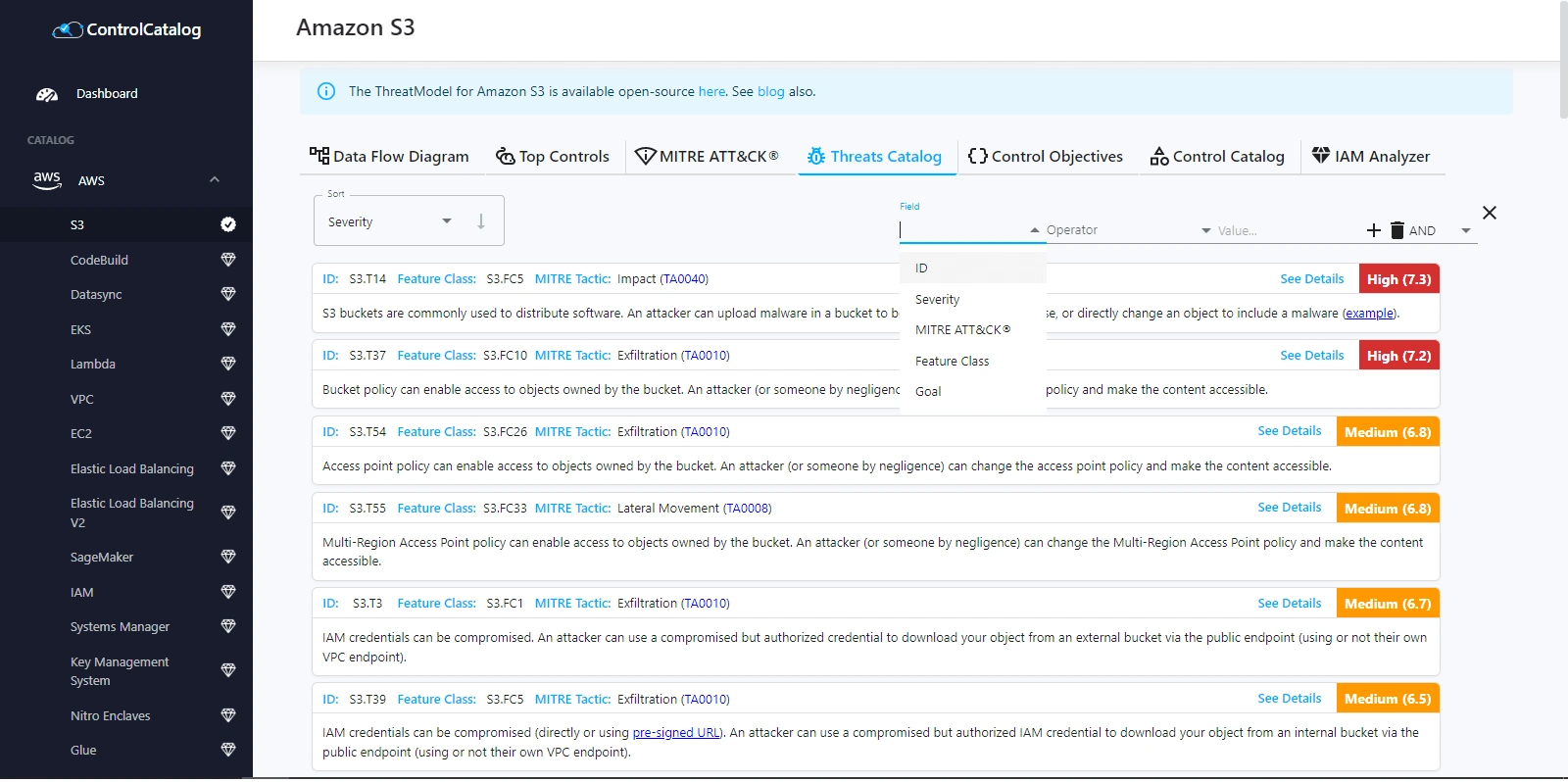The width and height of the screenshot is (1568, 782).
Task: Open the blog link in banner
Action: point(771,91)
